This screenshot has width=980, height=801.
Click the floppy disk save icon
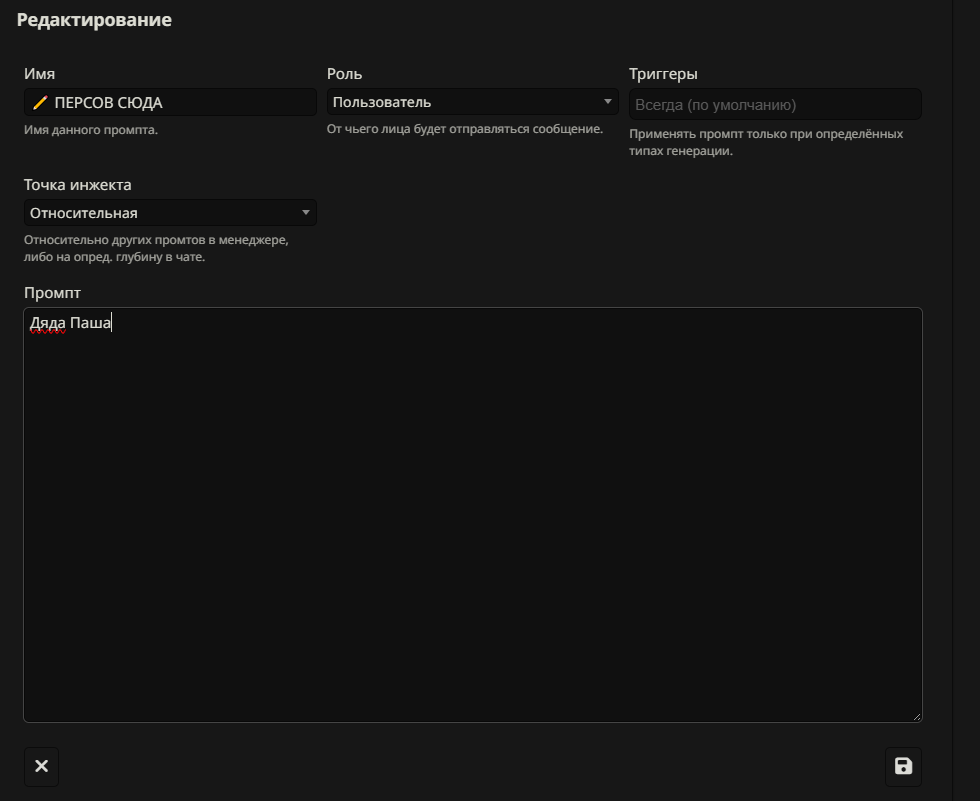click(x=903, y=767)
